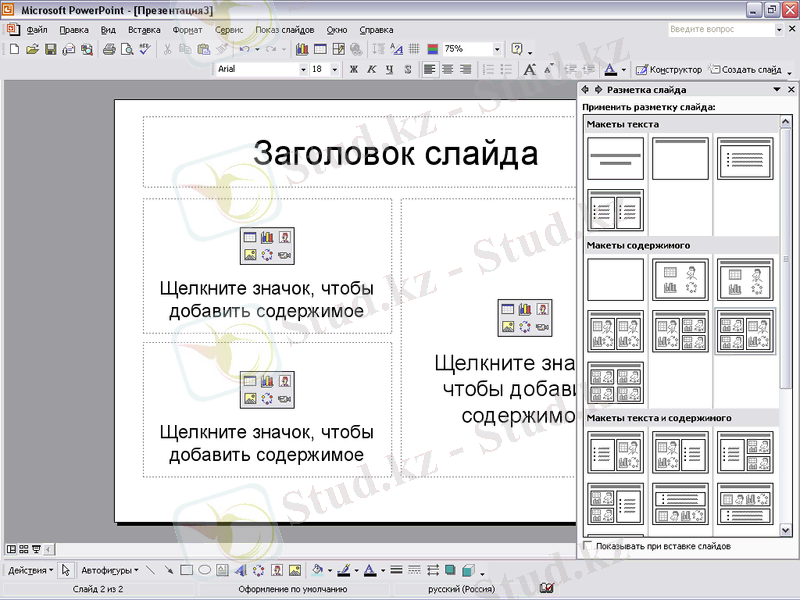This screenshot has width=800, height=600.
Task: Select the Rectangle drawing tool
Action: pyautogui.click(x=186, y=570)
